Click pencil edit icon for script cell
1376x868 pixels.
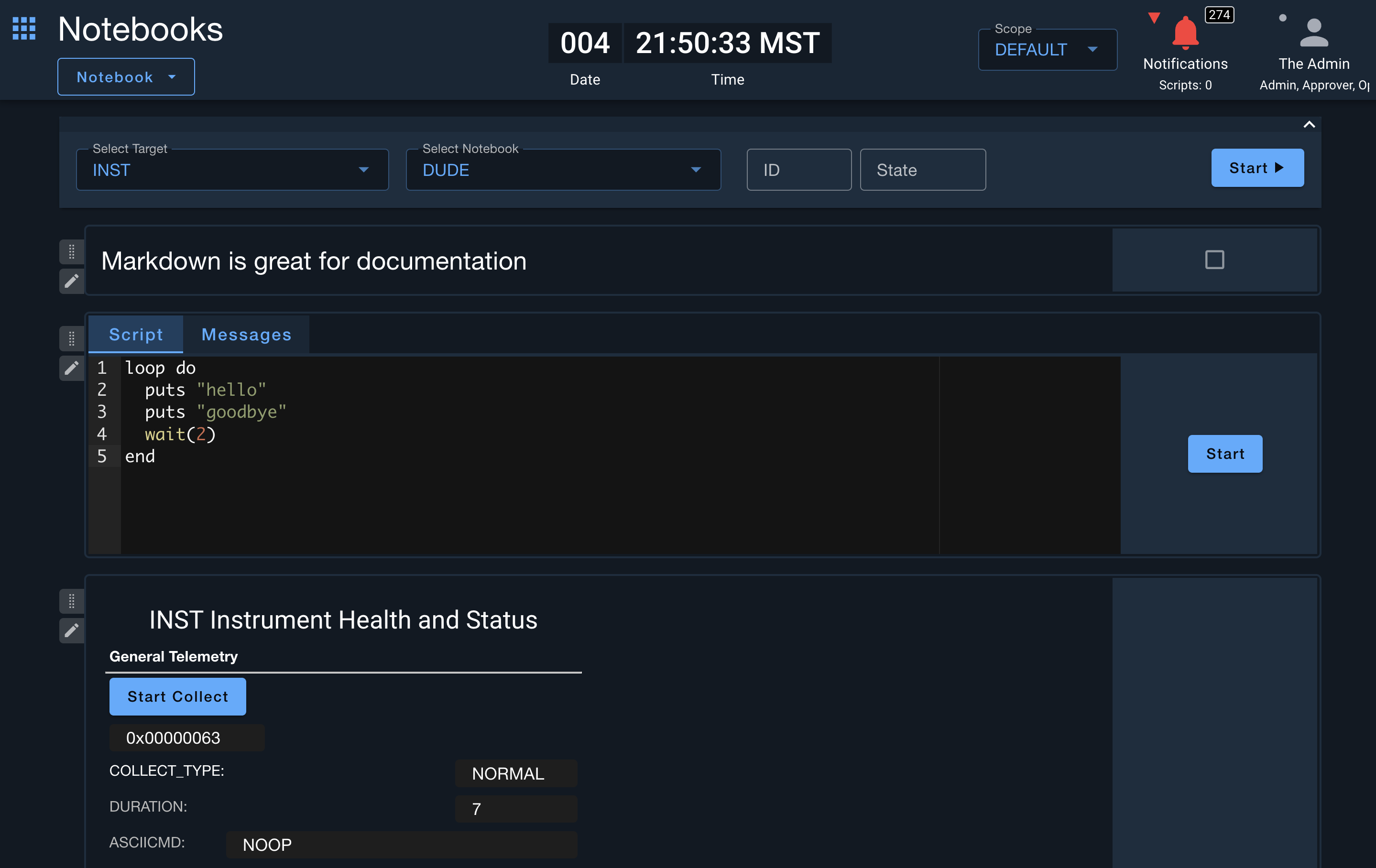[71, 368]
